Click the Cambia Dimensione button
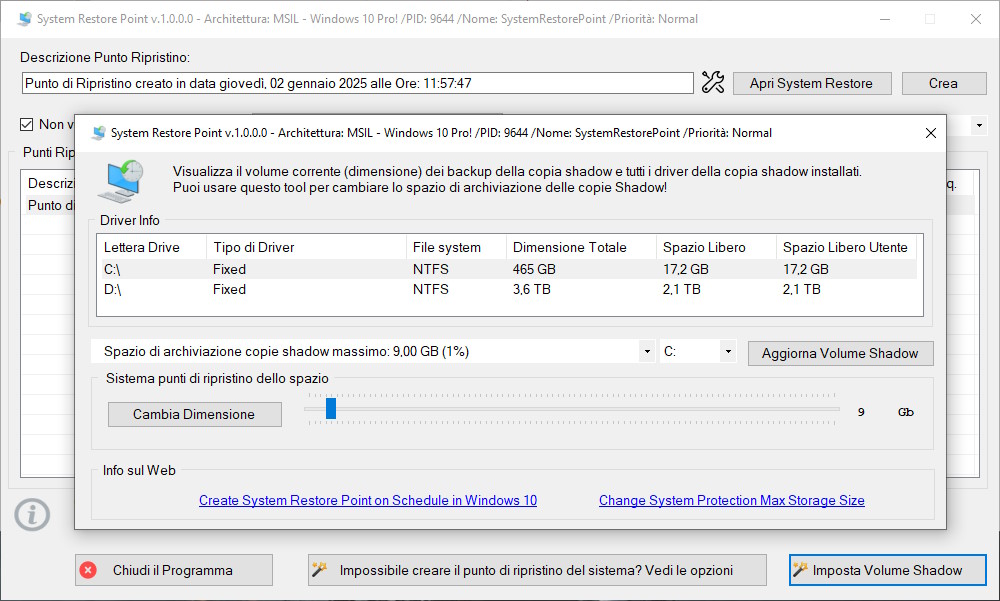Viewport: 1000px width, 601px height. [194, 414]
